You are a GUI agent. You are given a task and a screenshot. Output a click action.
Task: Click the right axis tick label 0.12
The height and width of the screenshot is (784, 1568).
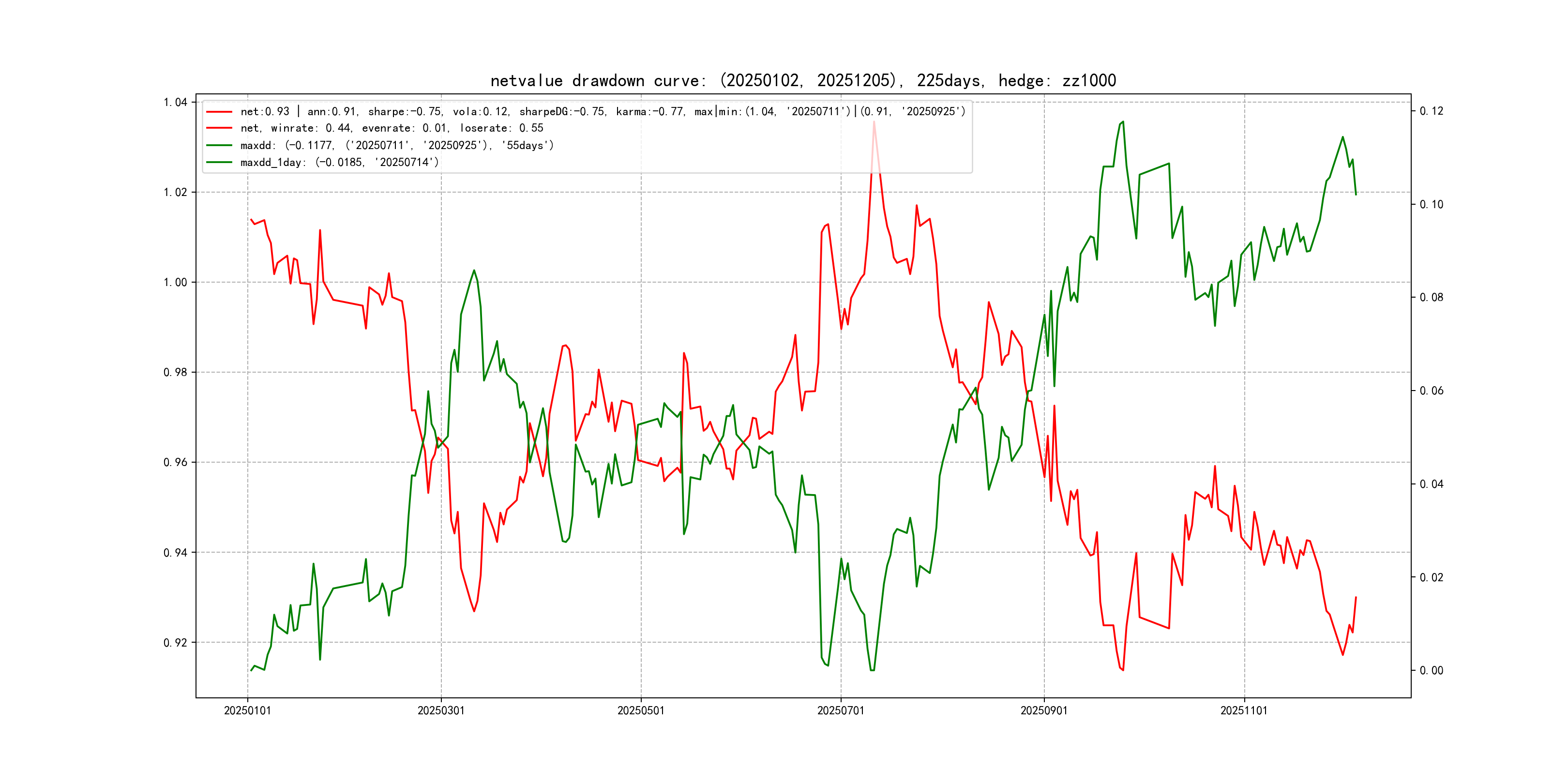(1431, 111)
